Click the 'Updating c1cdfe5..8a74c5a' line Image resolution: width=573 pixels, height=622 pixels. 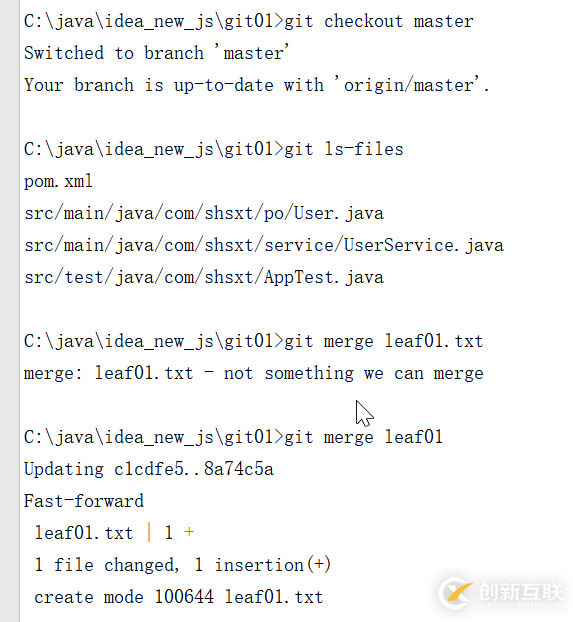point(149,469)
